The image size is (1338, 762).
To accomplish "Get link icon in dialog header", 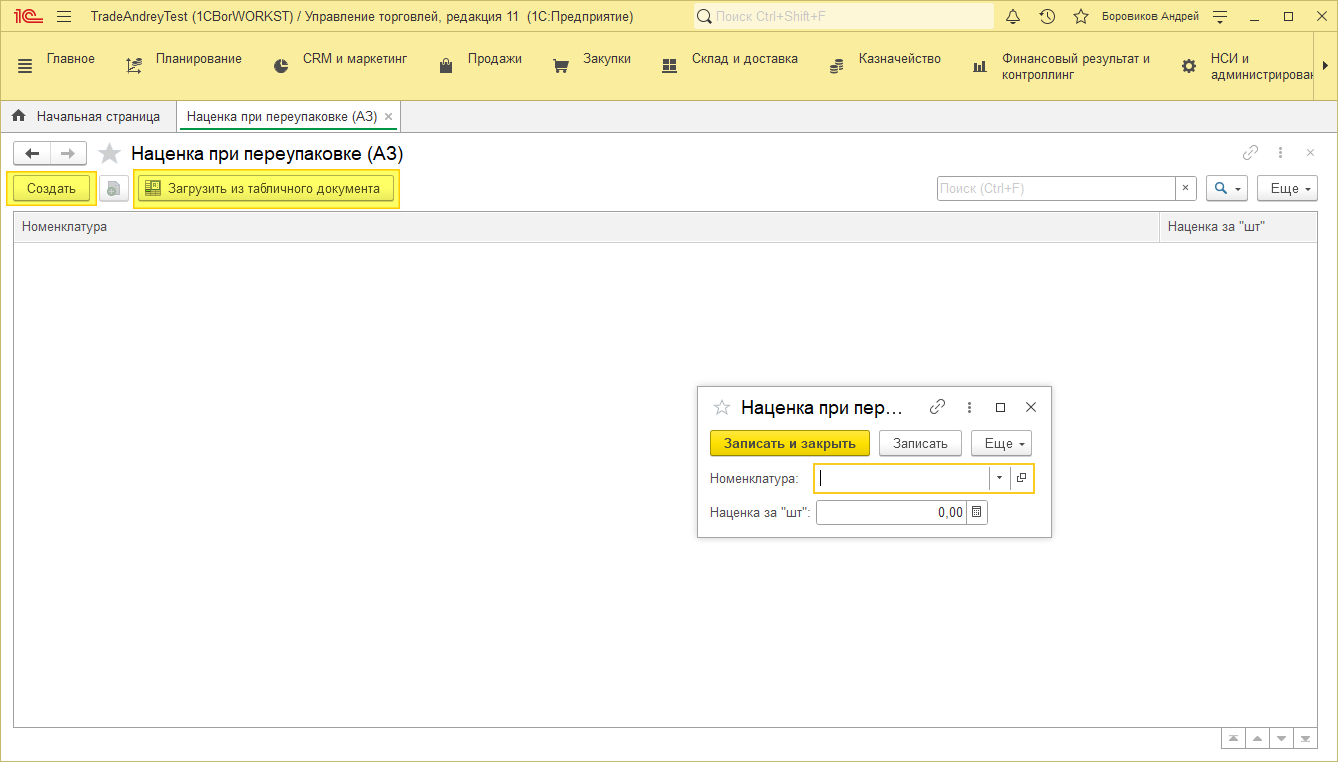I will coord(937,407).
